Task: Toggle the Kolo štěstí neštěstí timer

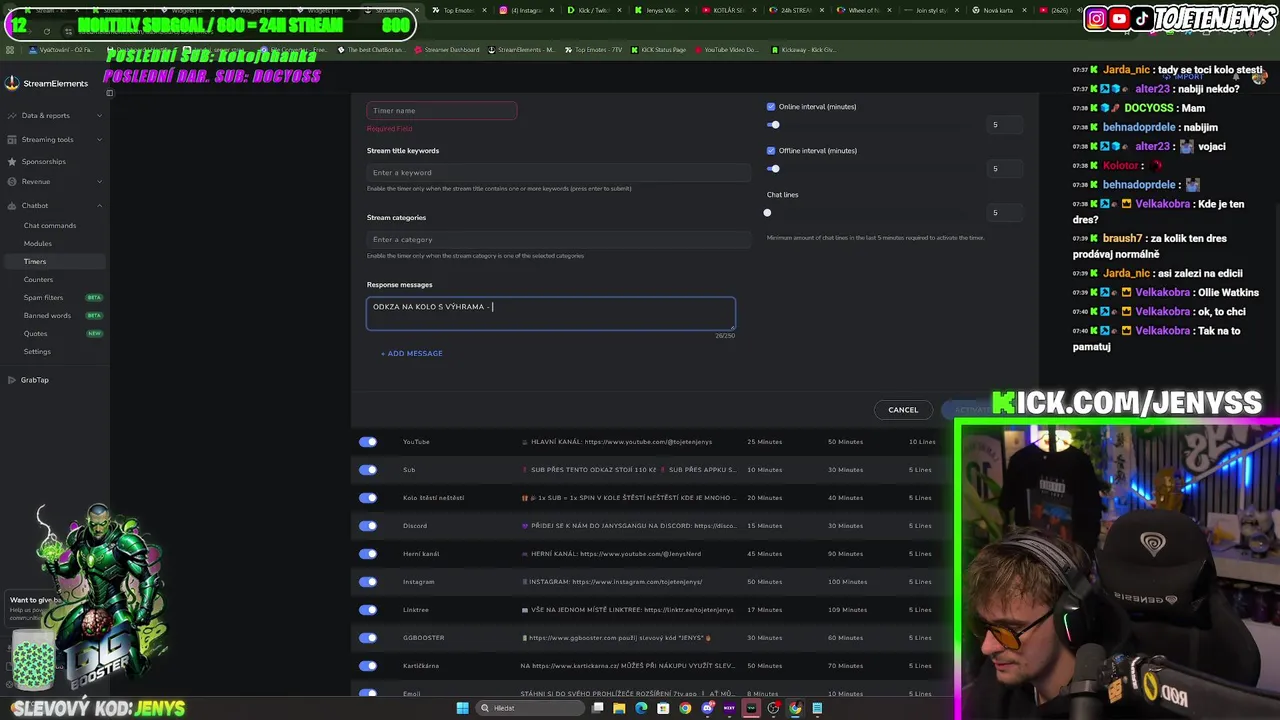Action: [368, 497]
